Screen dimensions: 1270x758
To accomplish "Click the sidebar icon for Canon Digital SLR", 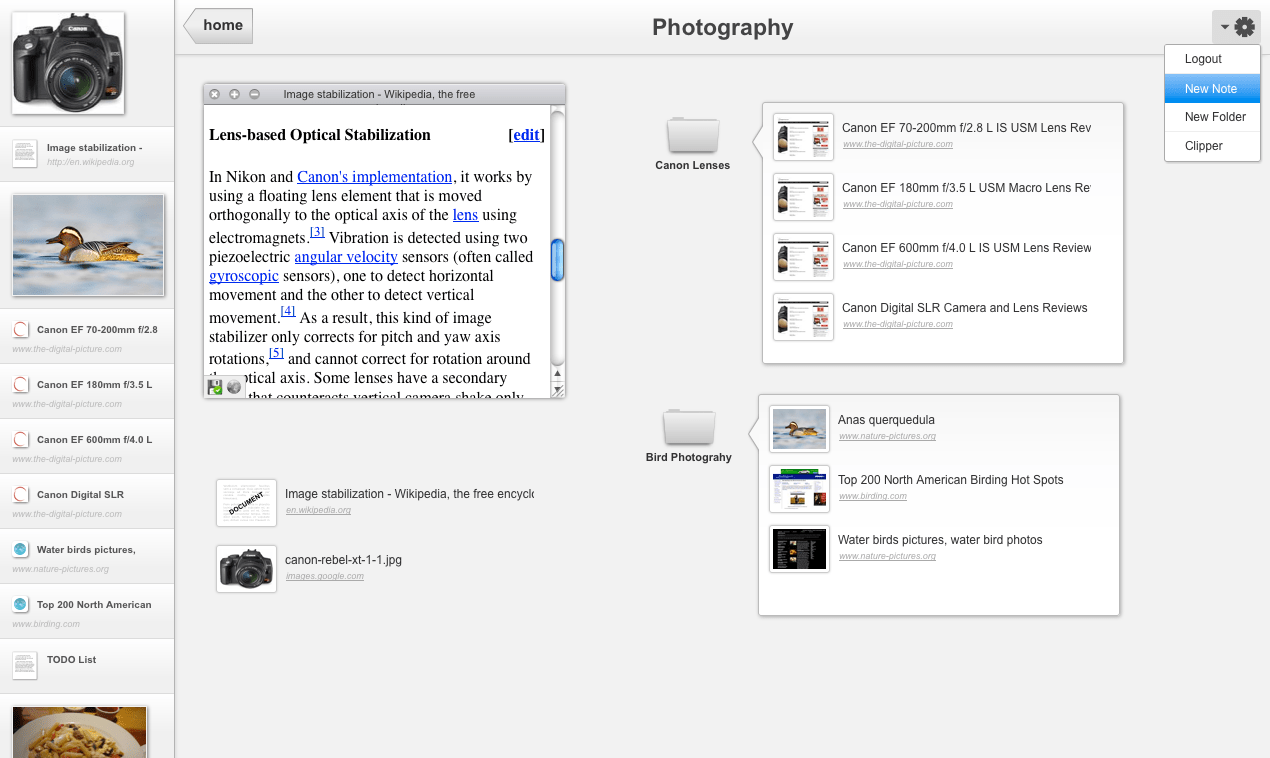I will click(x=20, y=494).
